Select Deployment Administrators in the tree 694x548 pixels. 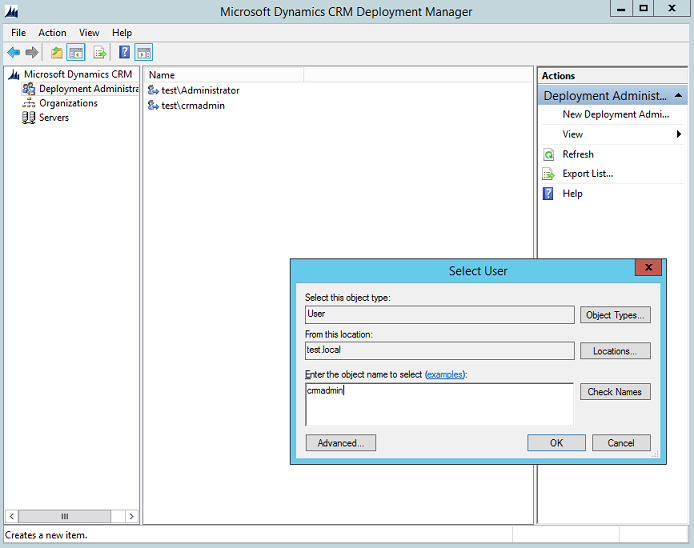(89, 89)
